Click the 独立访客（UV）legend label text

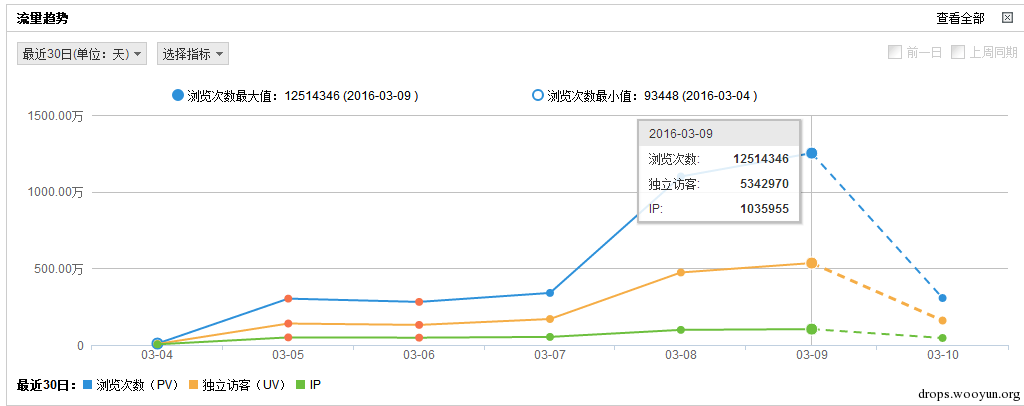(x=244, y=385)
